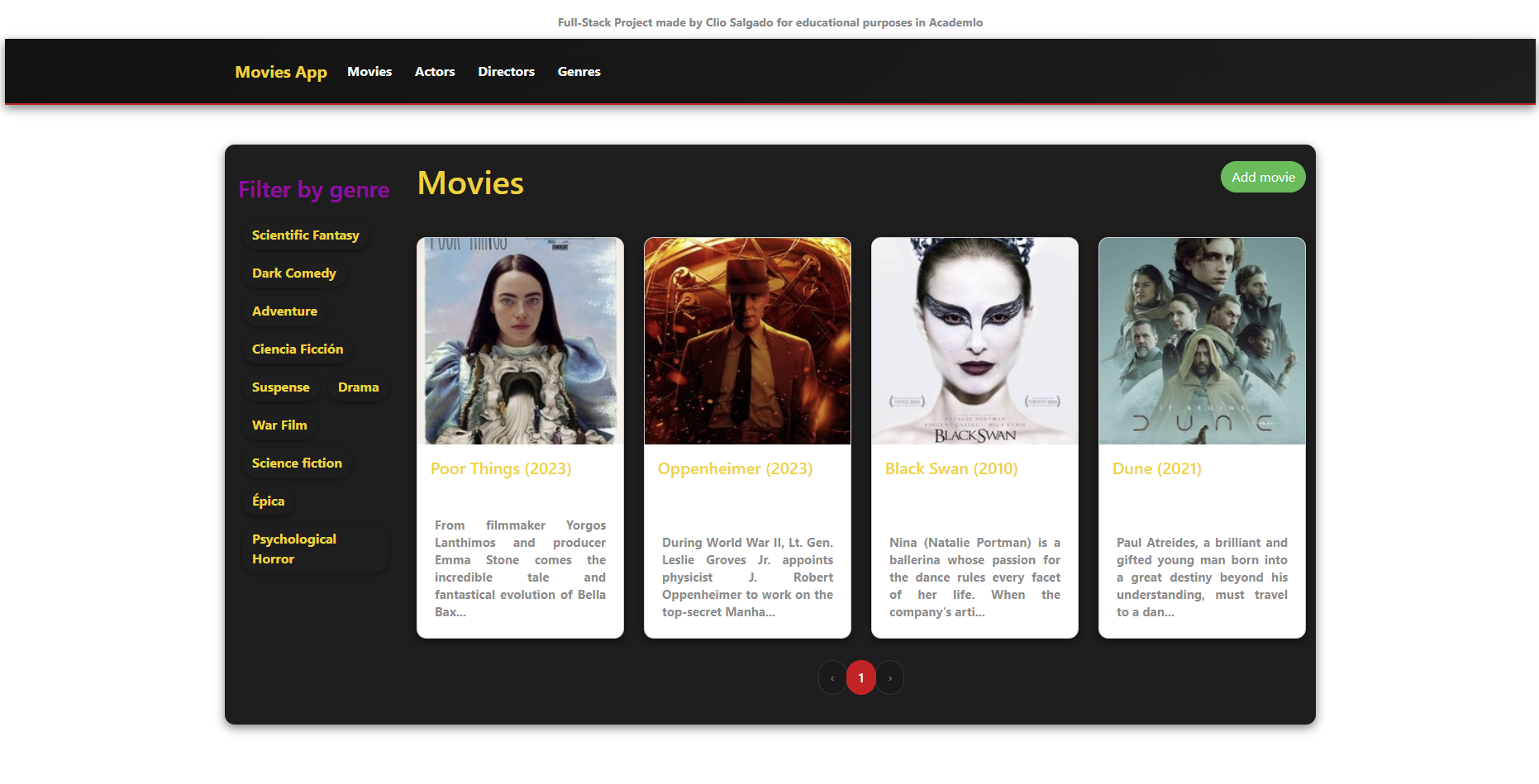
Task: Click the Oppenheimer (2023) title
Action: 735,468
